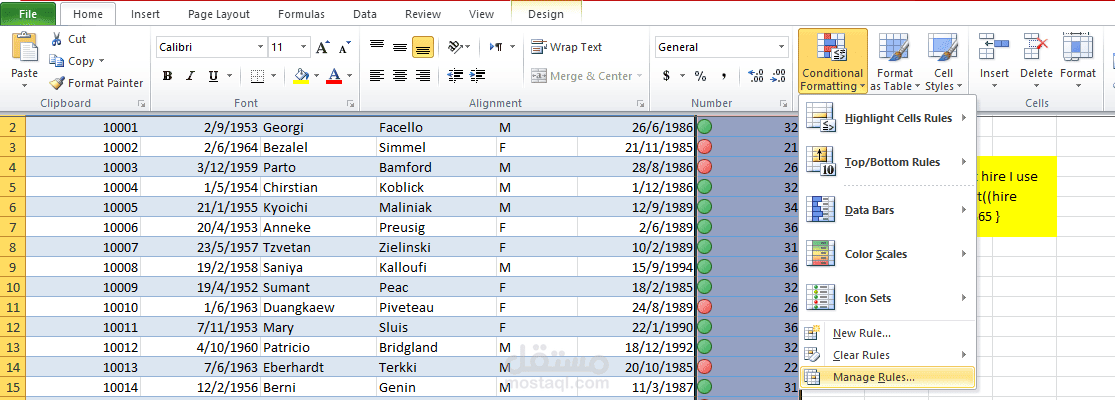
Task: Toggle Bold formatting
Action: (x=167, y=76)
